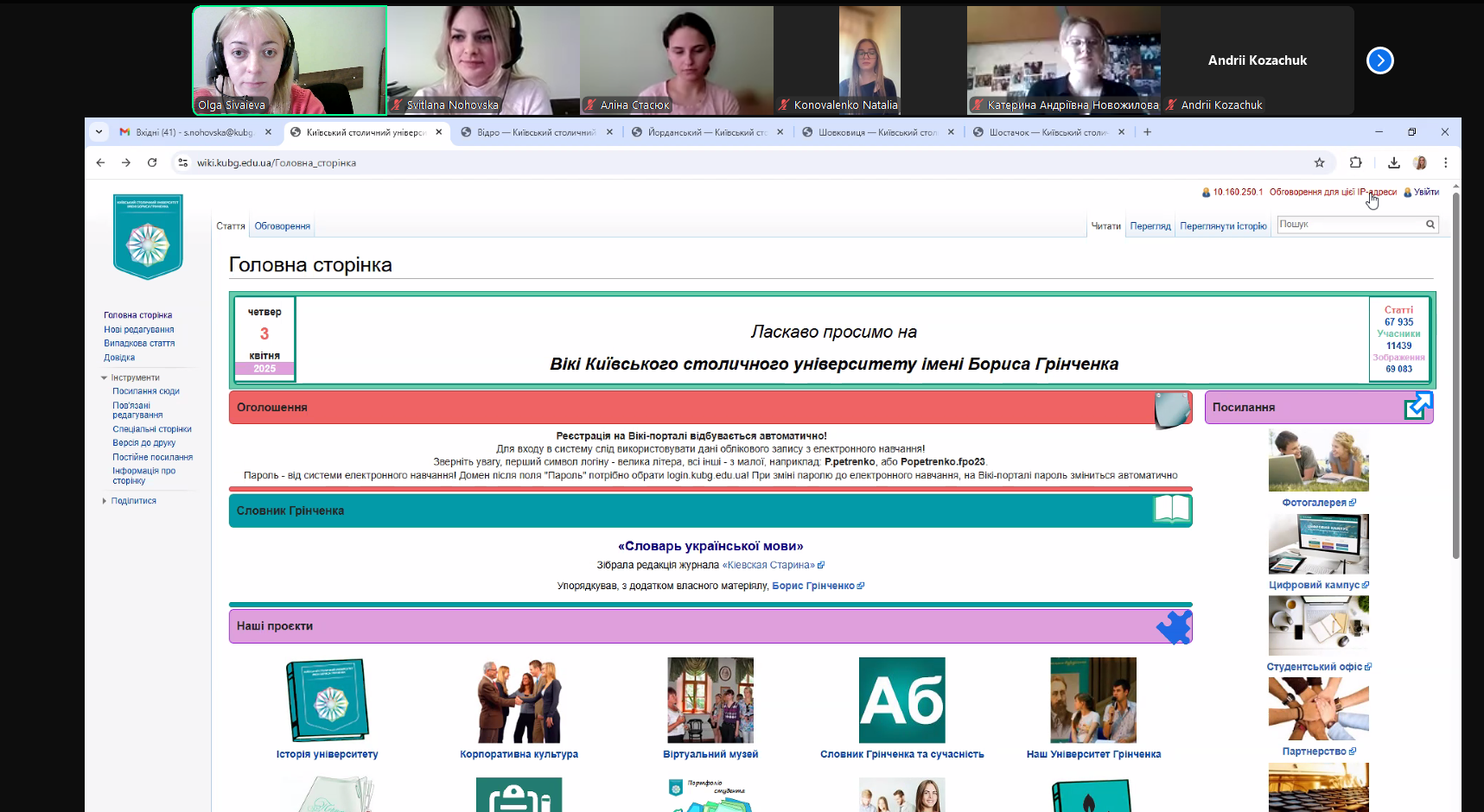Click the puzzle piece icon in Наші проєкти

pyautogui.click(x=1174, y=627)
